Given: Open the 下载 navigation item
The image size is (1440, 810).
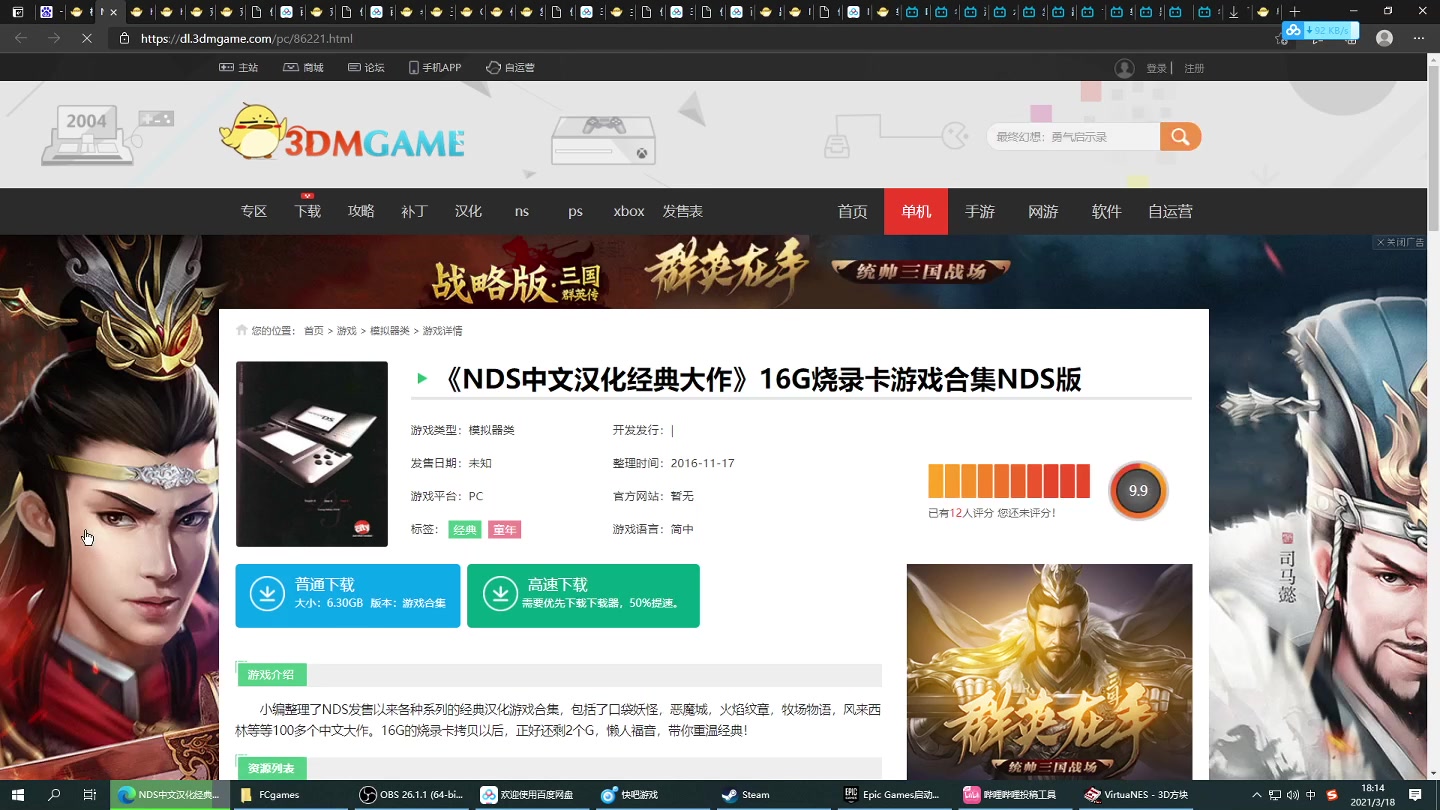Looking at the screenshot, I should [307, 211].
